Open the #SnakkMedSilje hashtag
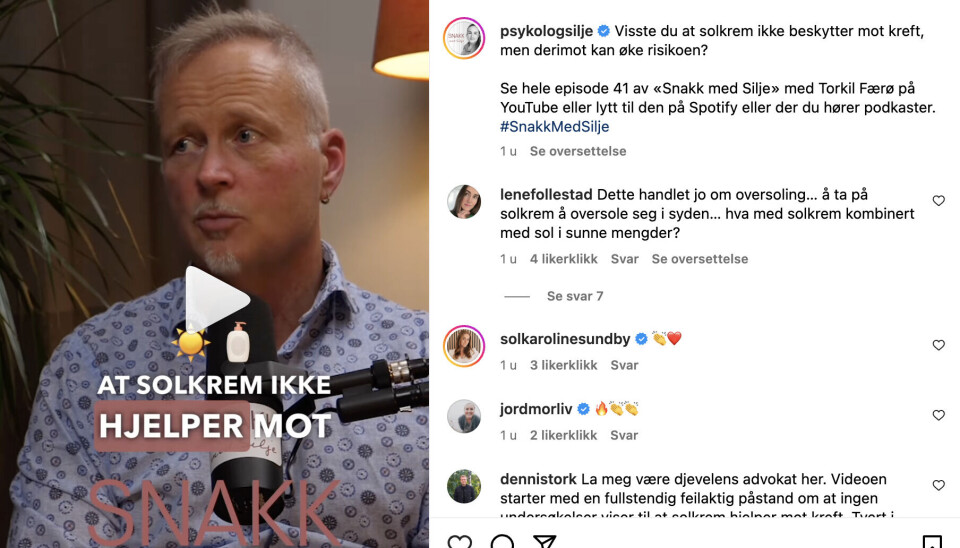The width and height of the screenshot is (960, 548). (x=555, y=127)
